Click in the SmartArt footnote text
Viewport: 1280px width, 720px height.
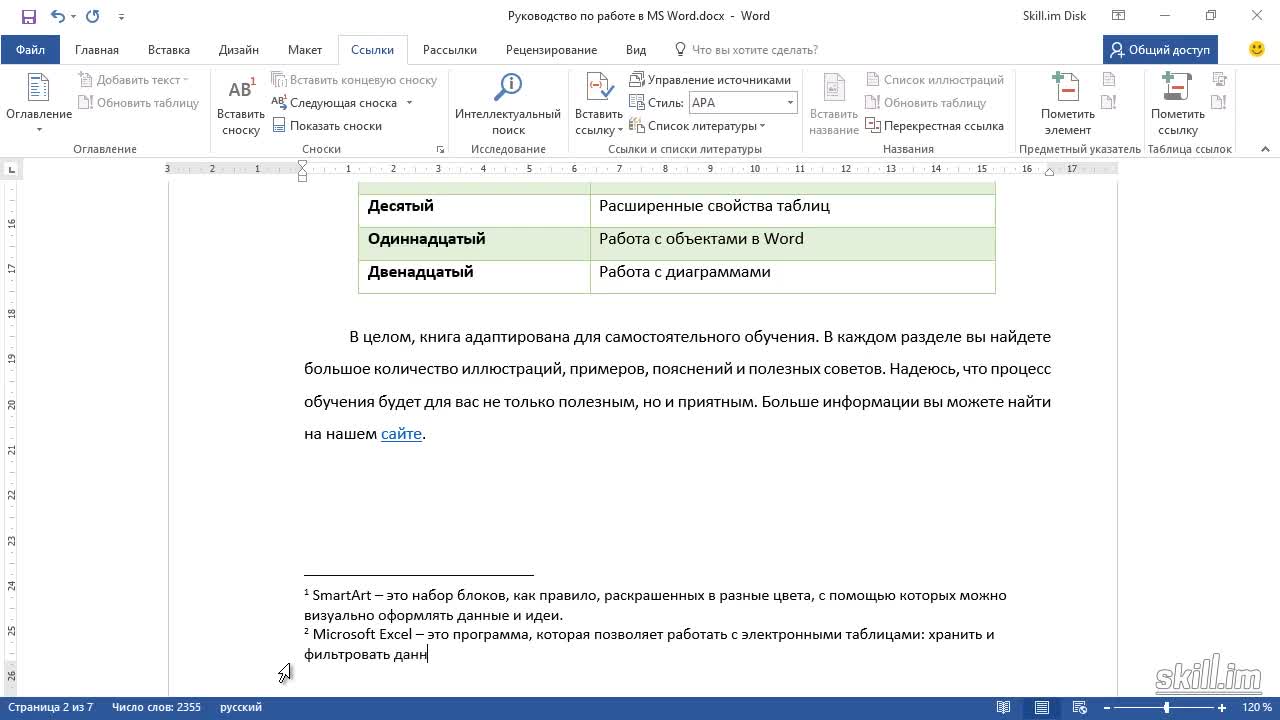pyautogui.click(x=655, y=605)
